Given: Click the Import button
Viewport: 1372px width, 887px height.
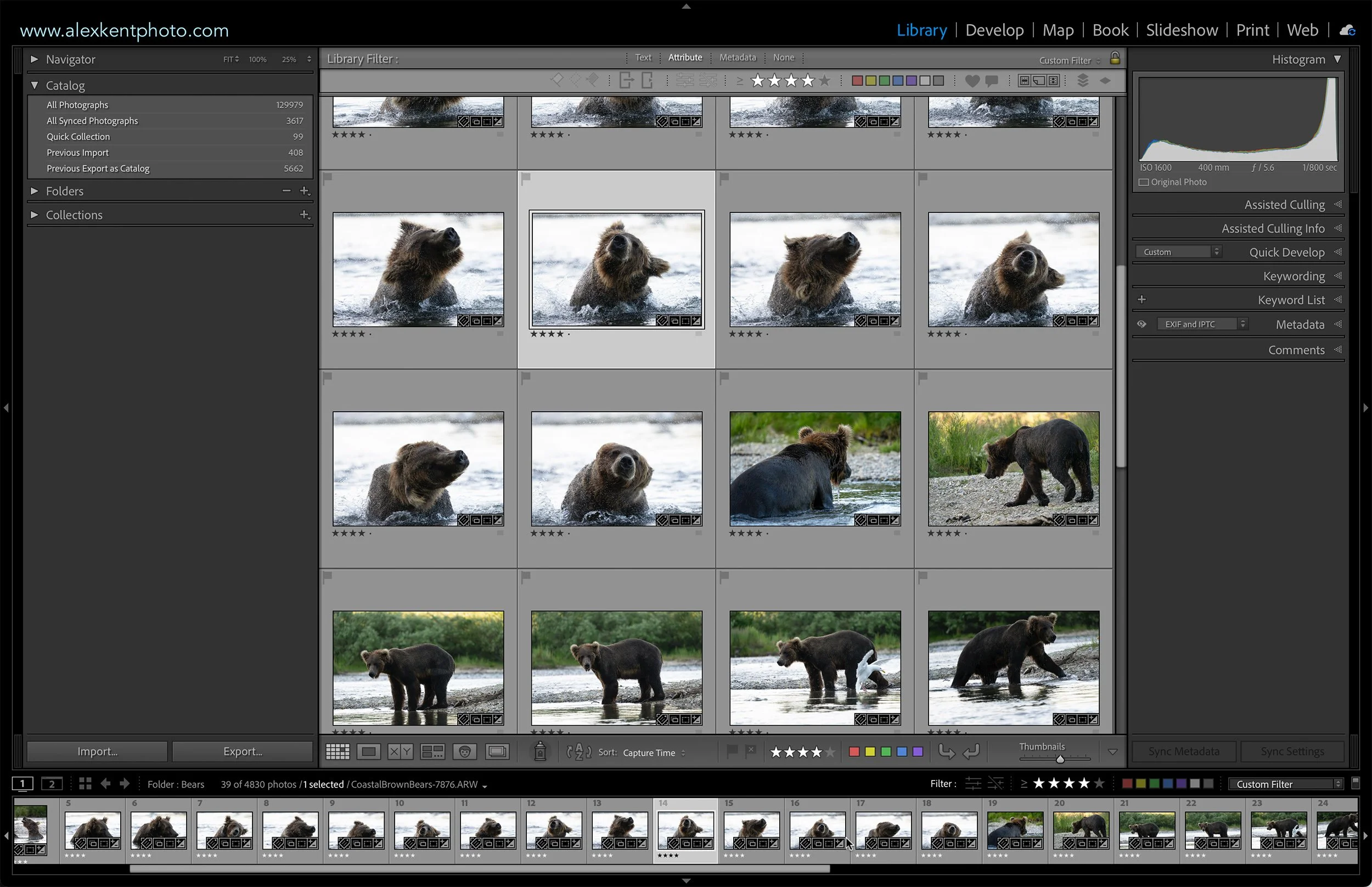Looking at the screenshot, I should tap(97, 751).
